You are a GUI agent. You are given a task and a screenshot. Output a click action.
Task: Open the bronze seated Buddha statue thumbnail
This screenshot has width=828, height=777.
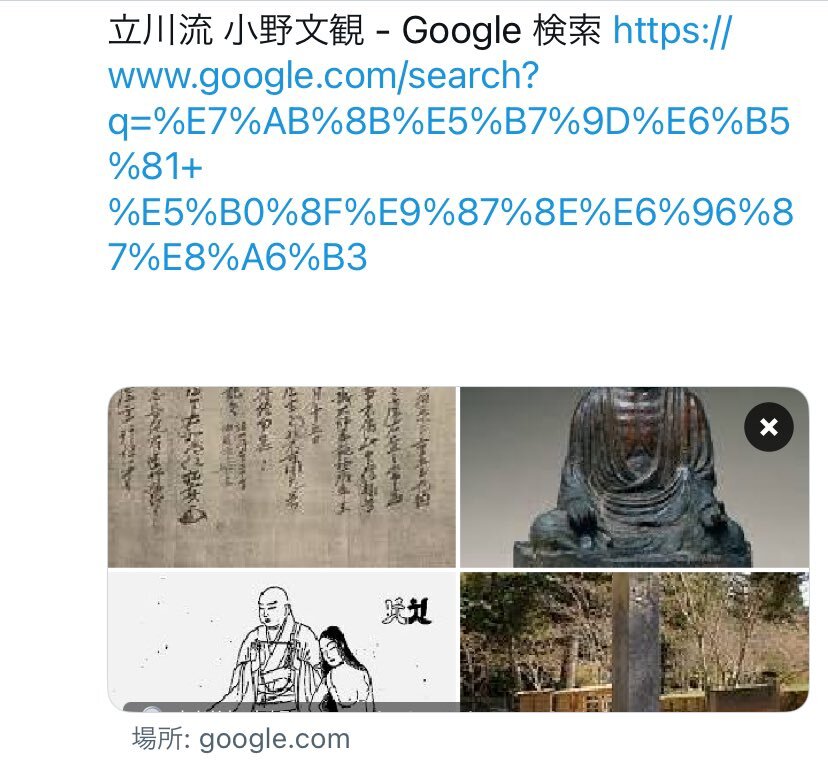[634, 477]
